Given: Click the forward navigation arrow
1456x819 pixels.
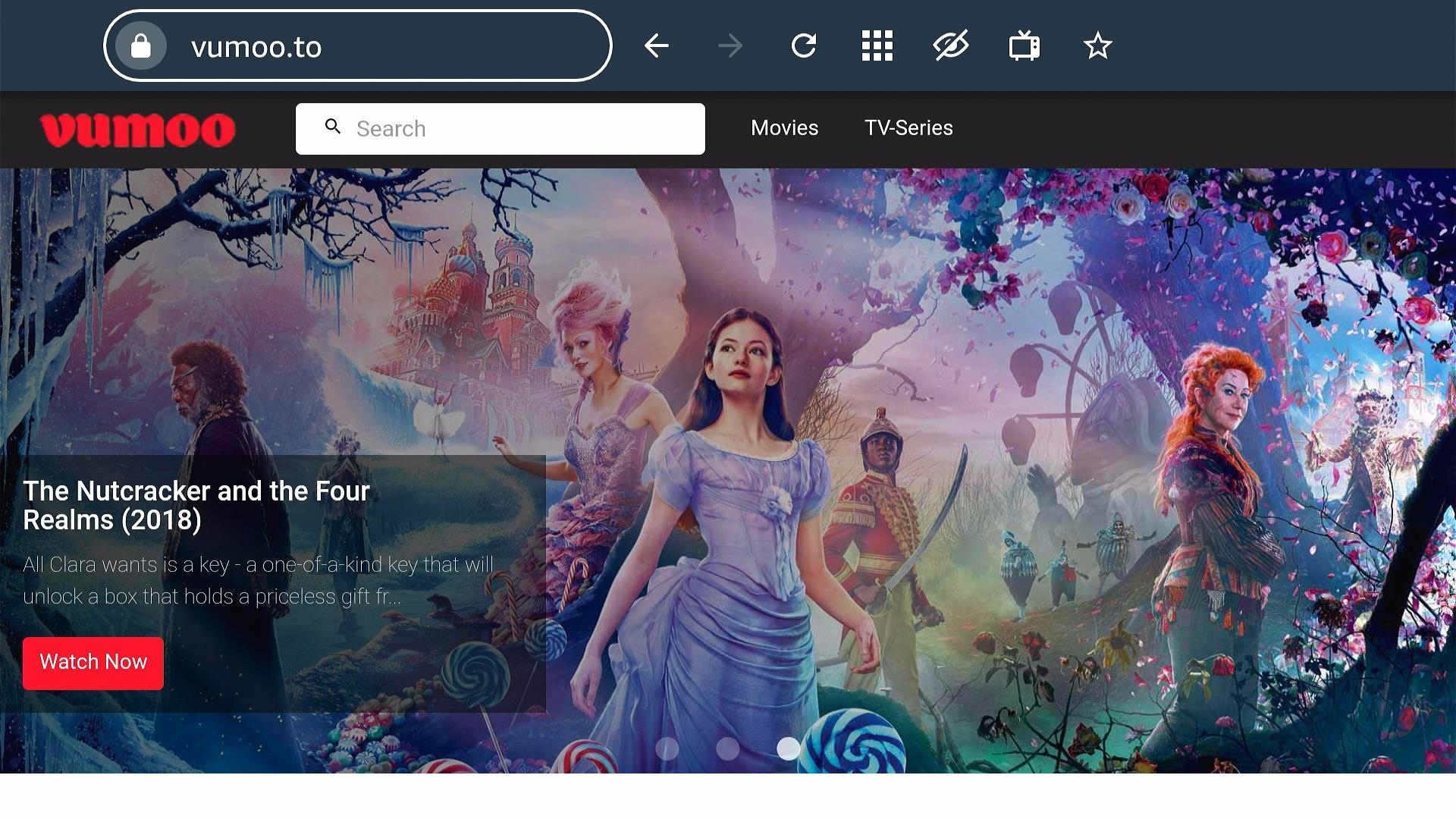Looking at the screenshot, I should (x=730, y=46).
